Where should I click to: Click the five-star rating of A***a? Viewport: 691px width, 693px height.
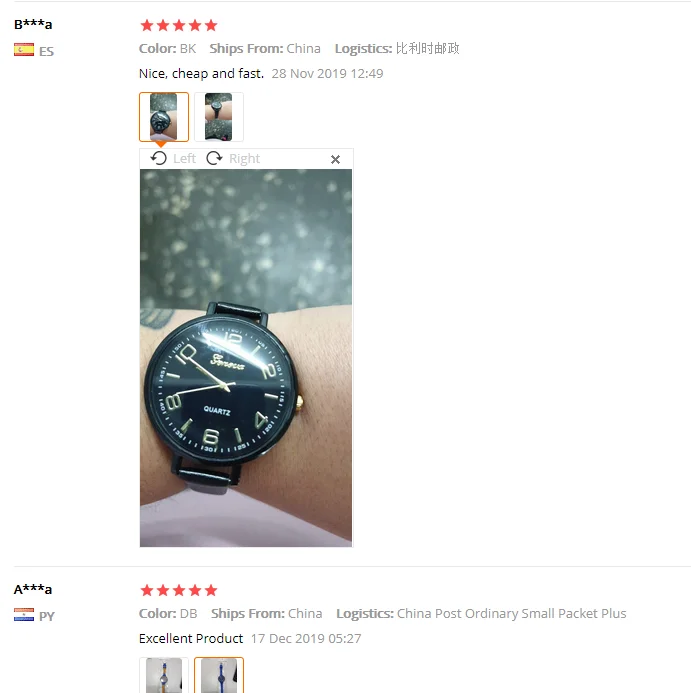(179, 590)
